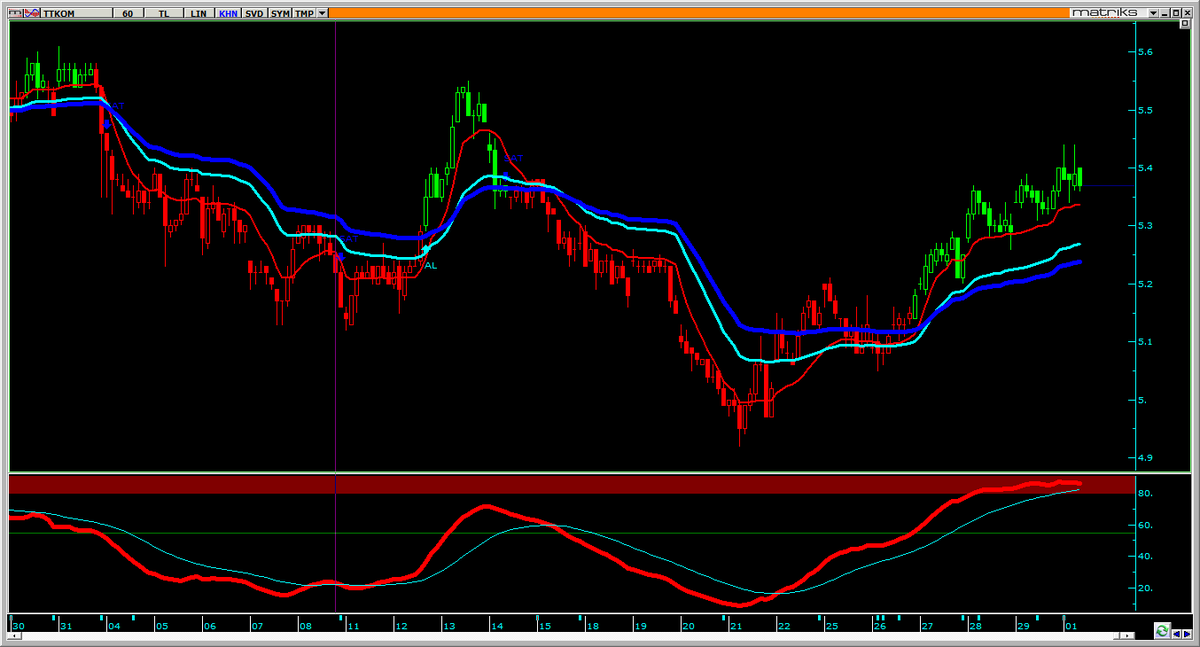Click price label 5.3 on price axis
The height and width of the screenshot is (647, 1200).
coord(1146,226)
